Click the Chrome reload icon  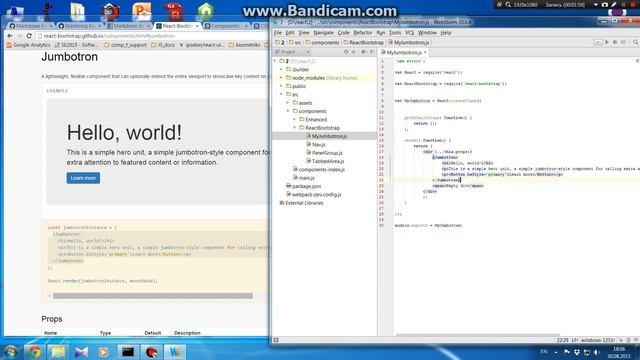29,36
